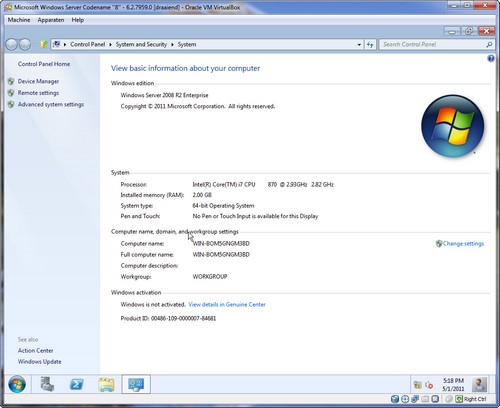The image size is (500, 408).
Task: Launch Server Manager from taskbar
Action: click(x=47, y=384)
